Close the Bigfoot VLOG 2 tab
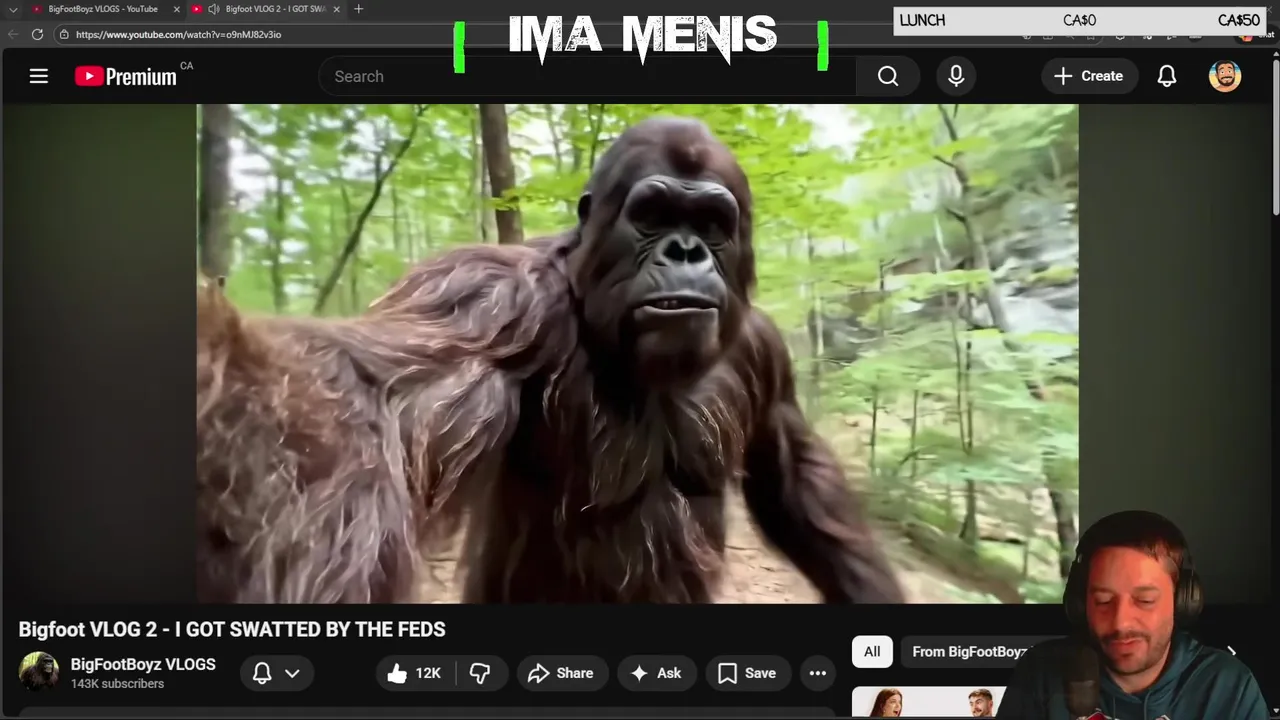 pyautogui.click(x=336, y=9)
